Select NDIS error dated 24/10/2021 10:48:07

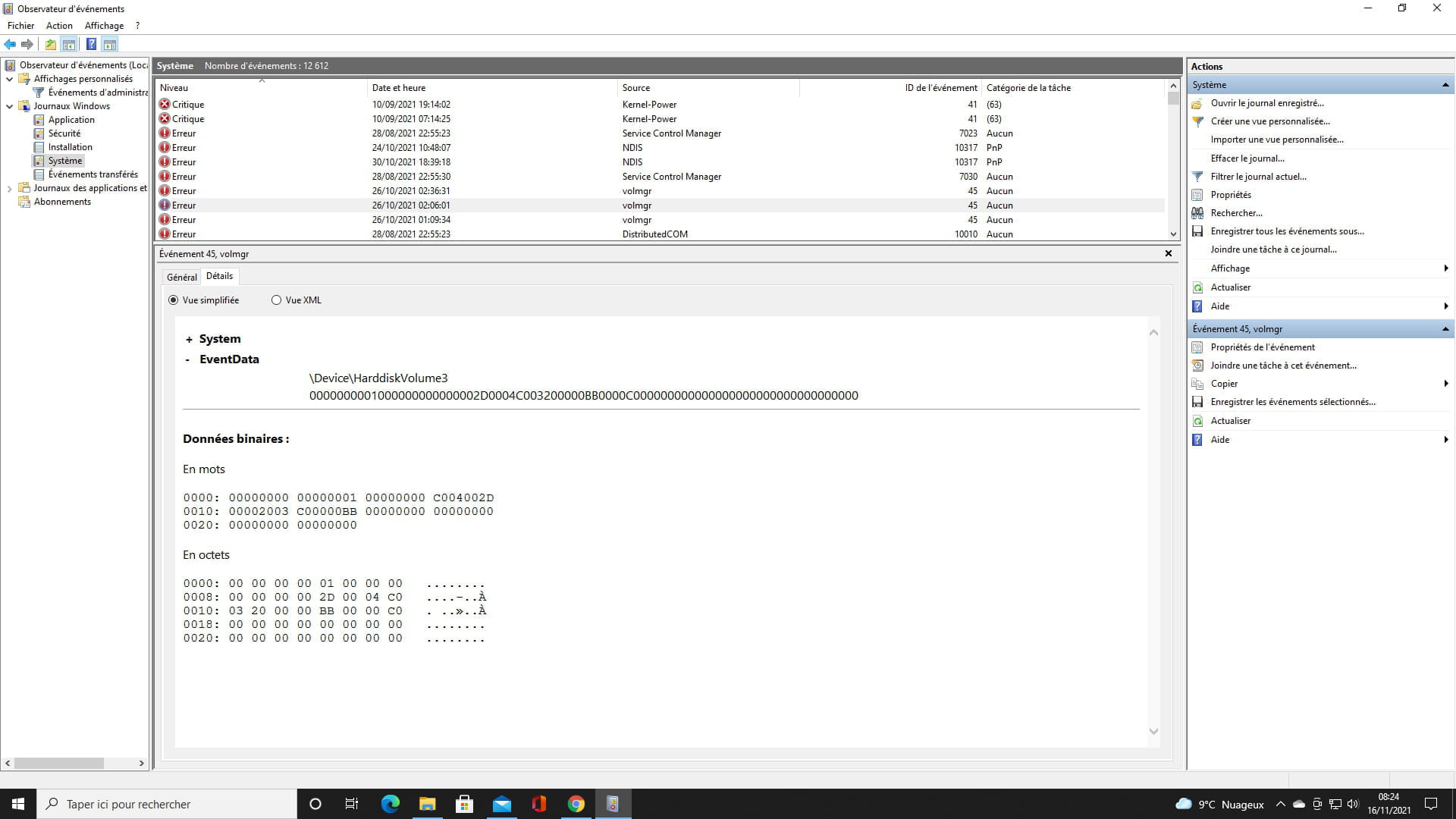click(660, 148)
